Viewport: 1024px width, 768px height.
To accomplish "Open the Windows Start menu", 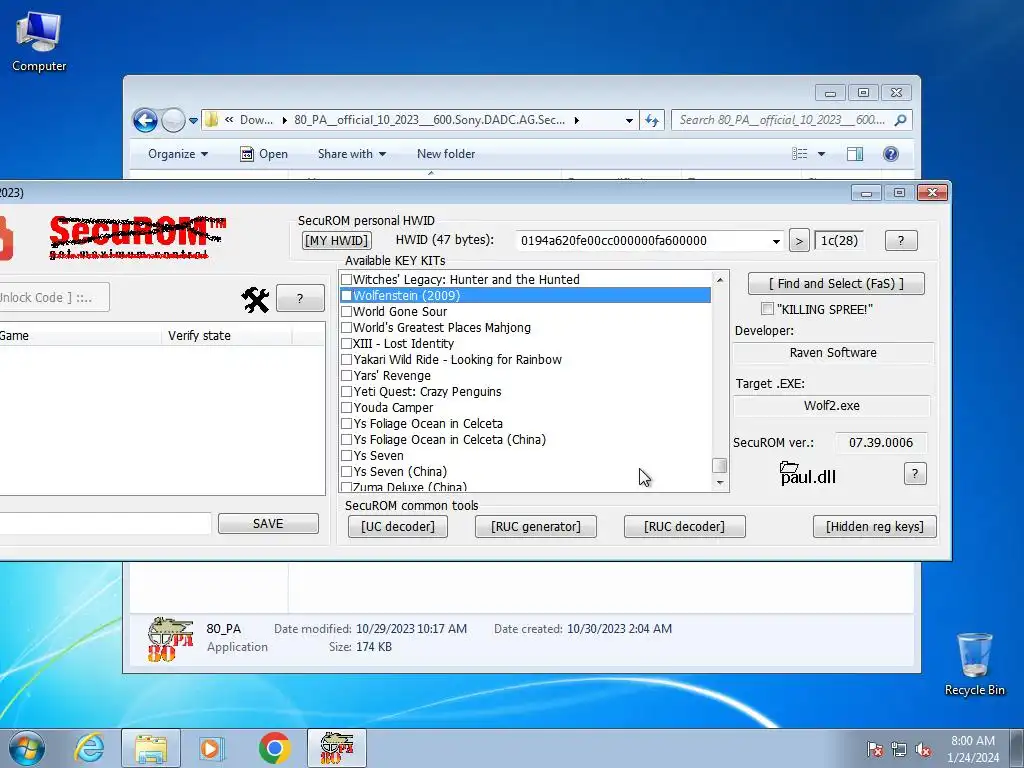I will coord(27,748).
